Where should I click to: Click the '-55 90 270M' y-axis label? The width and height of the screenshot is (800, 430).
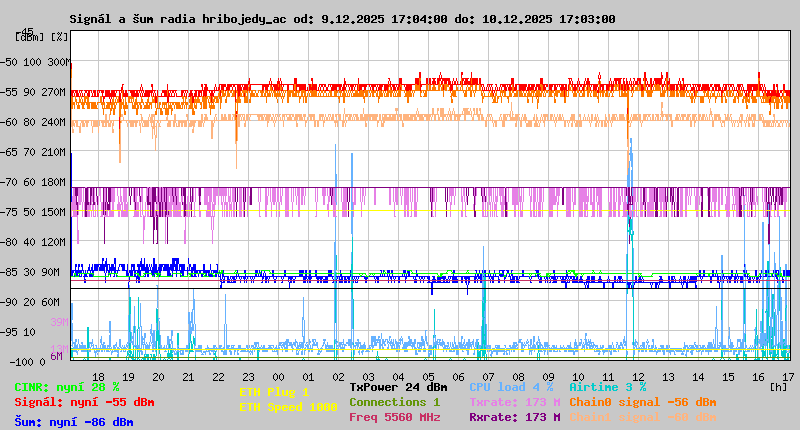click(x=35, y=92)
